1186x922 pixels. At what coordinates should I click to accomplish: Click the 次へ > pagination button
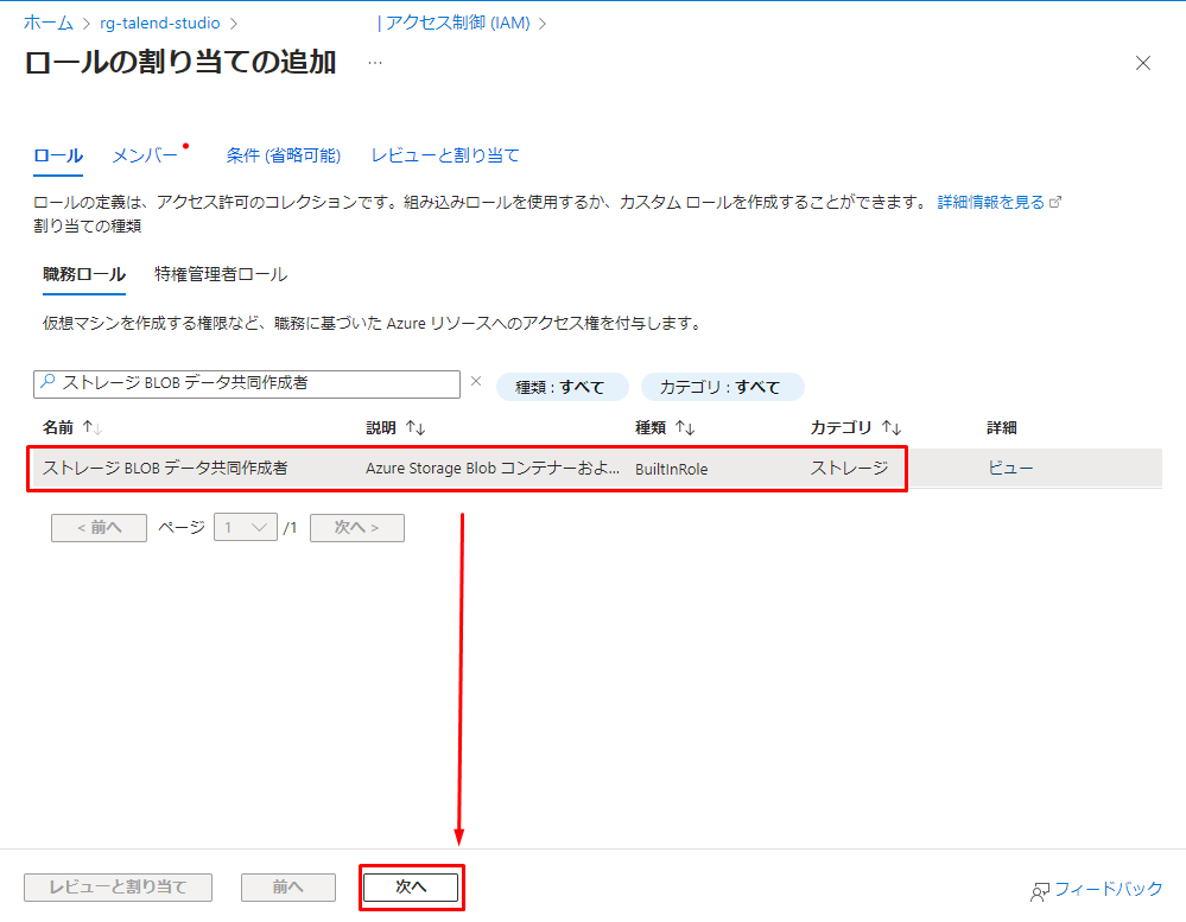click(357, 527)
